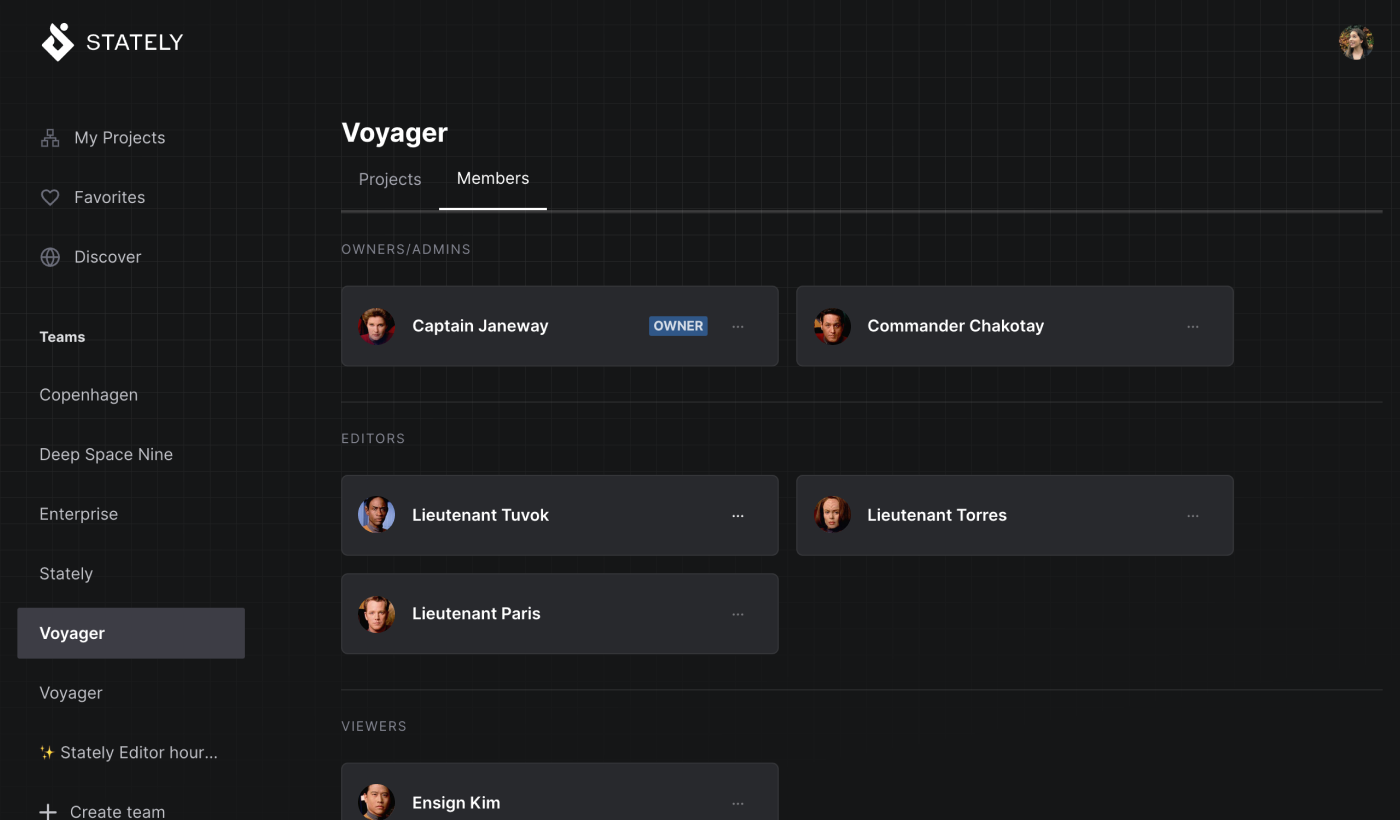
Task: Click Captain Janeway's avatar picture
Action: (x=377, y=326)
